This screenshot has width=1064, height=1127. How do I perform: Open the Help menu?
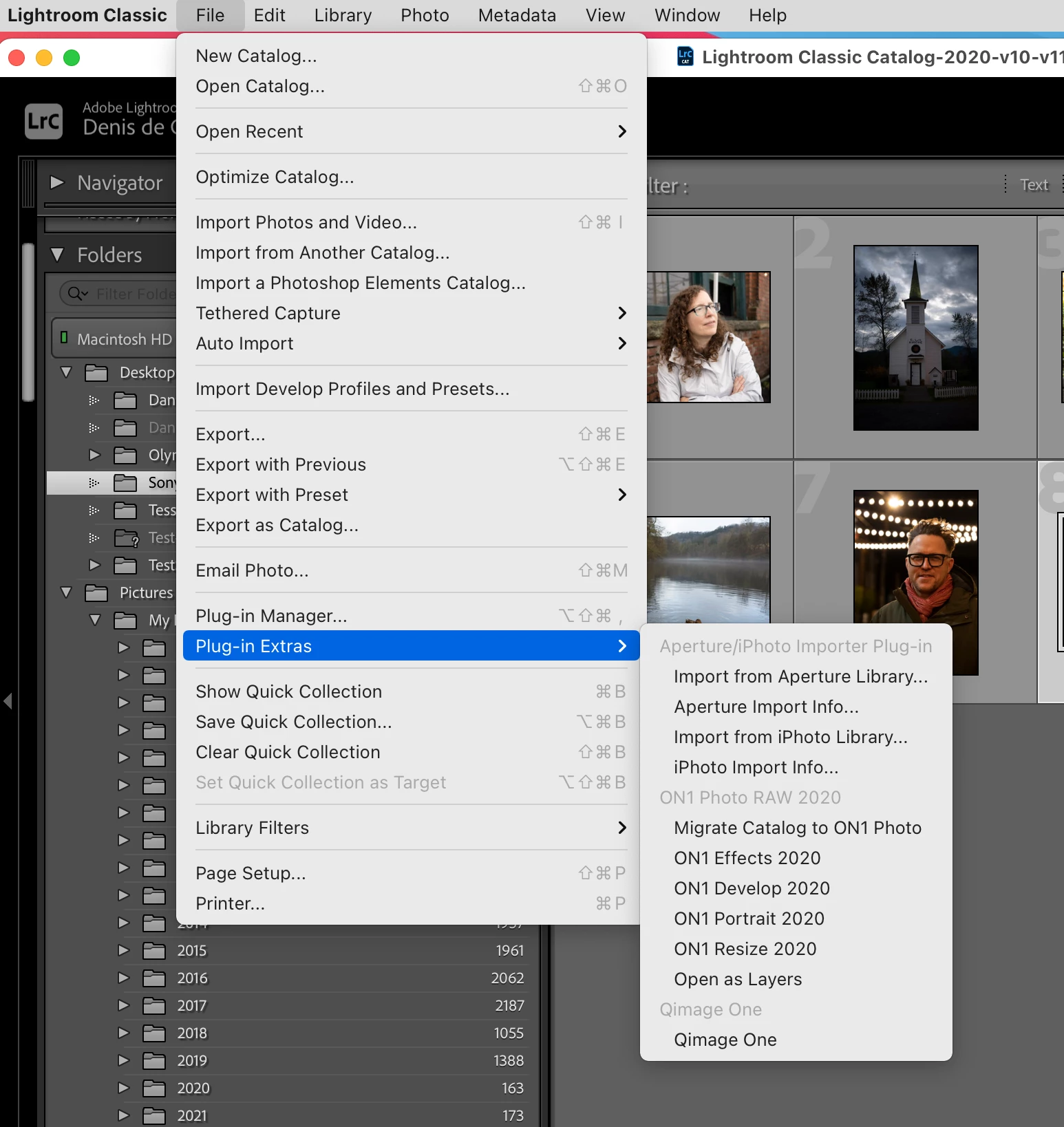[x=767, y=15]
